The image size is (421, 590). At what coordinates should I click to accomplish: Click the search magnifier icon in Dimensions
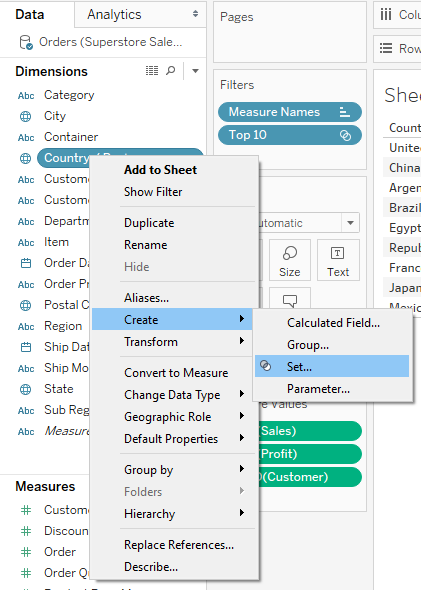(171, 70)
